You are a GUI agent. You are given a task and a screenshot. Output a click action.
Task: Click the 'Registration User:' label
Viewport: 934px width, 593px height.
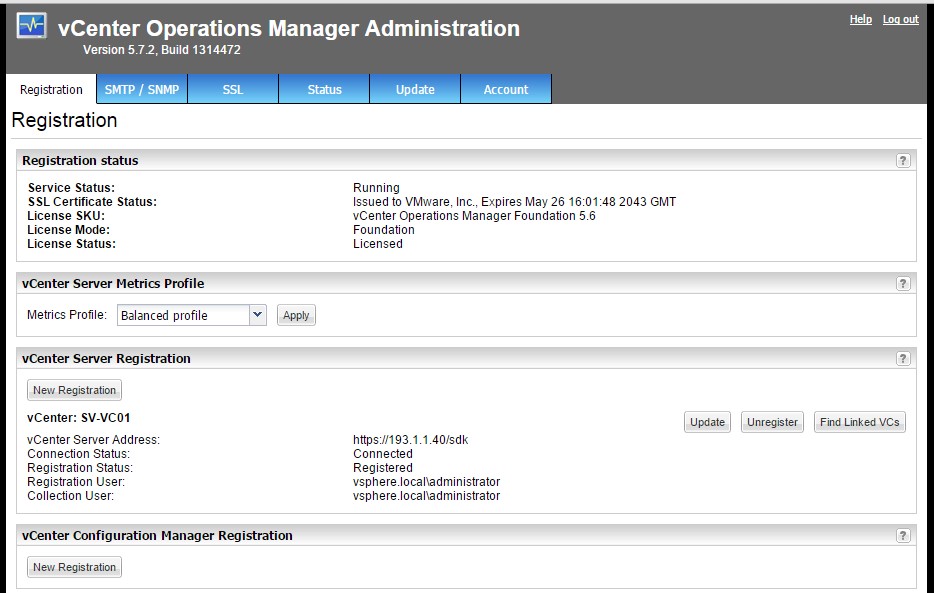click(x=76, y=482)
